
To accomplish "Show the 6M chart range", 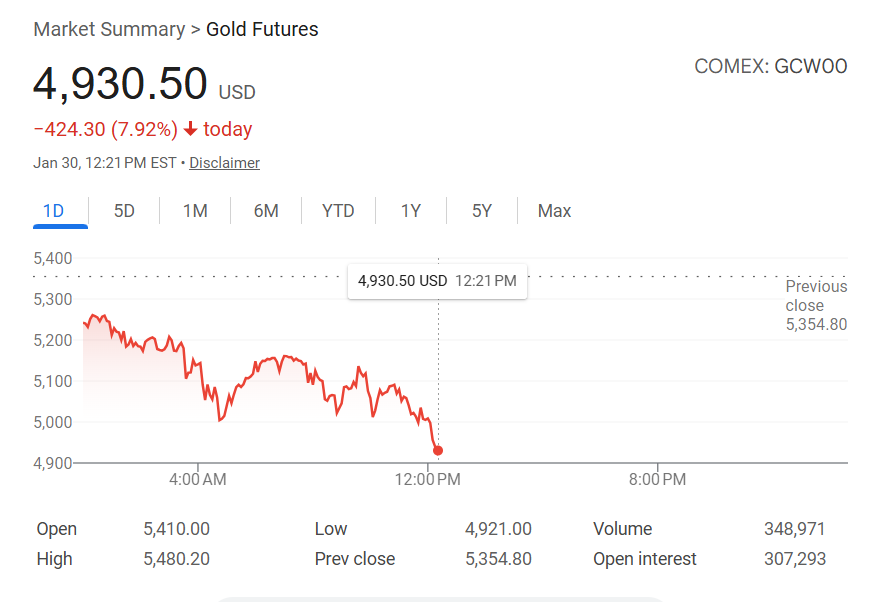I will [x=266, y=211].
